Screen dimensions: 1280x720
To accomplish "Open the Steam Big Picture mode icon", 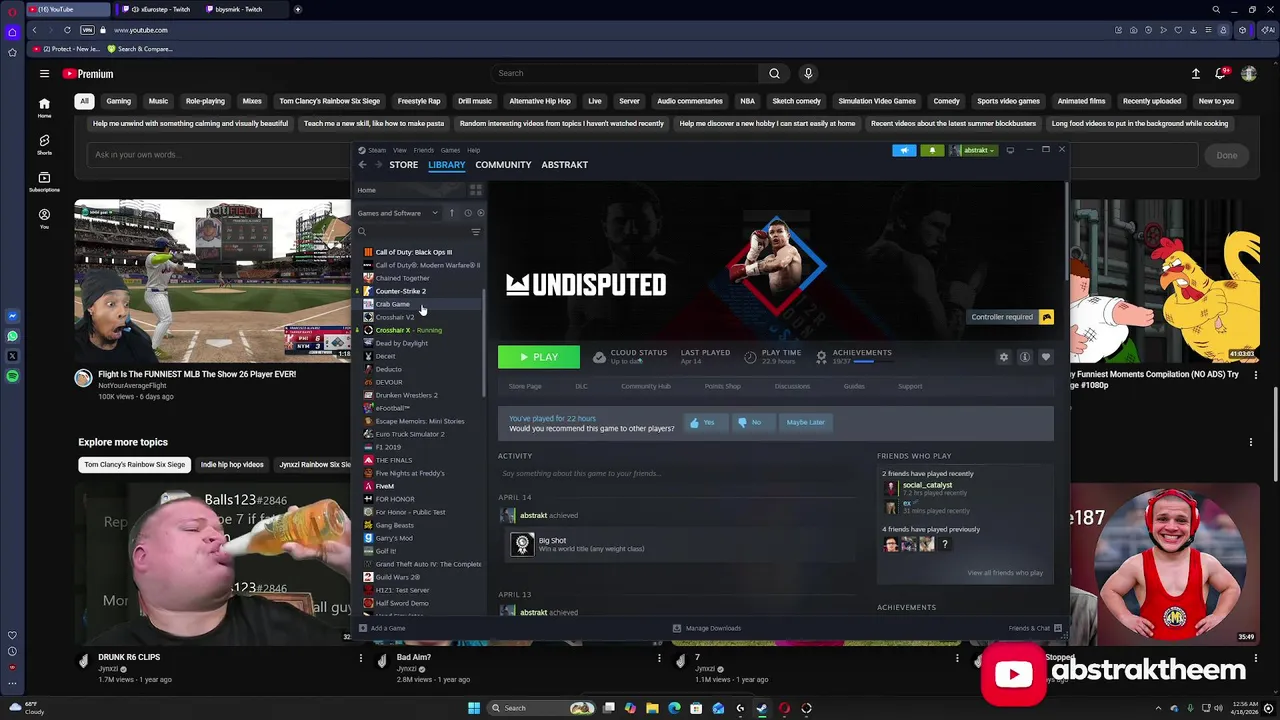I will pos(1010,150).
